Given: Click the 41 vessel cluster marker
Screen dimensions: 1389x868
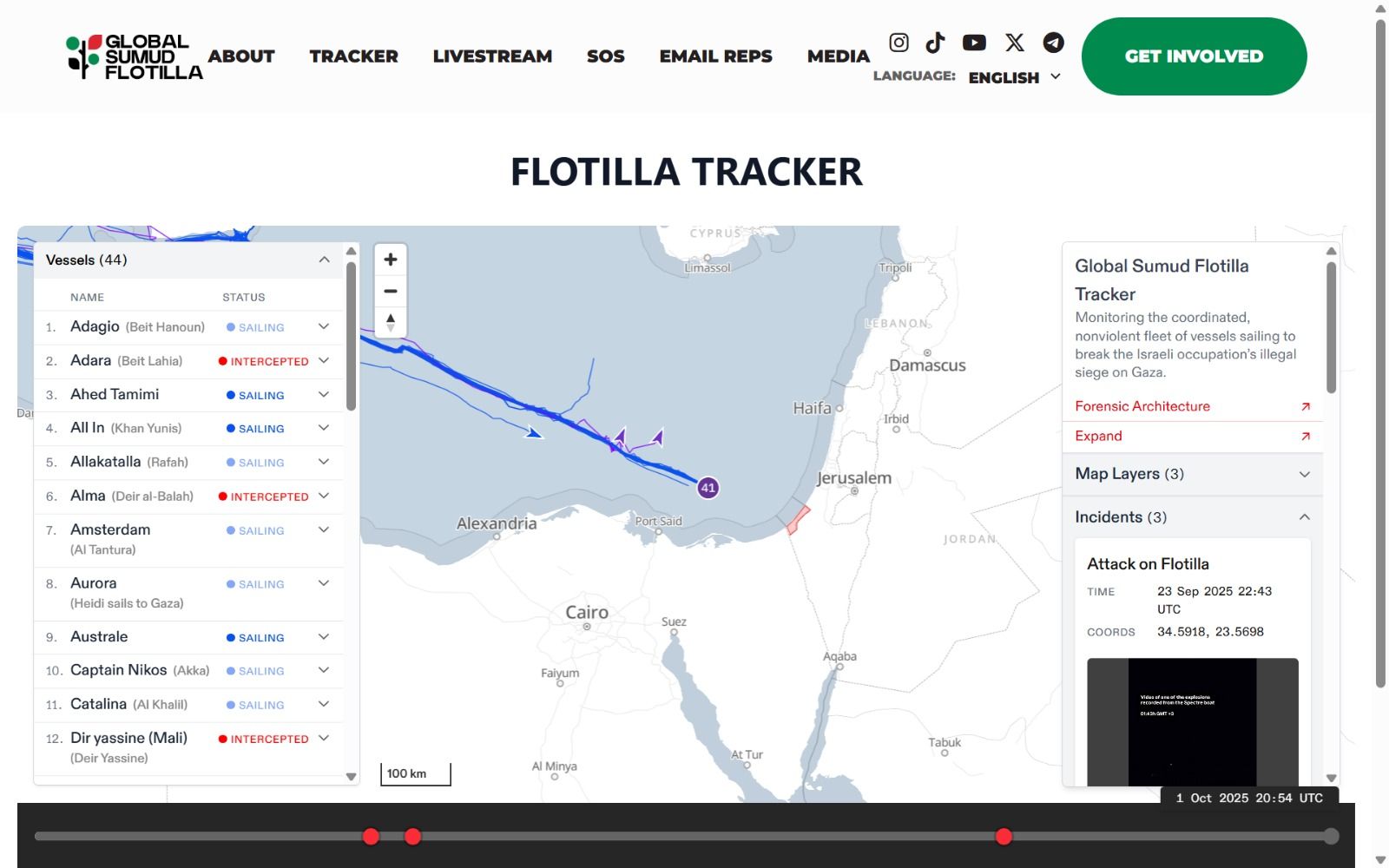Looking at the screenshot, I should click(708, 488).
